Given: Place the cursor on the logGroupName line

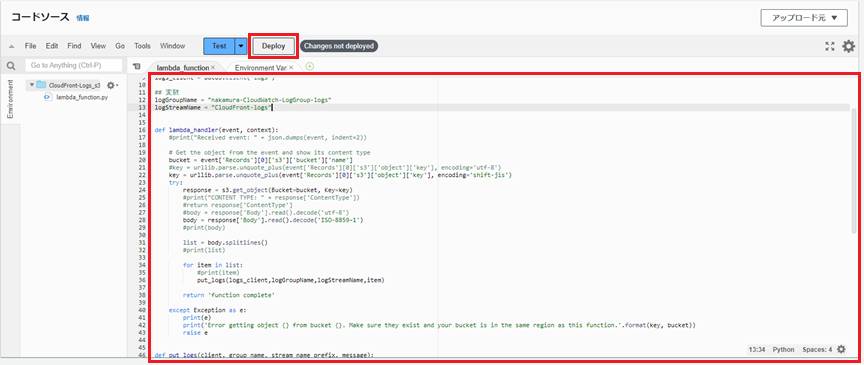Looking at the screenshot, I should pyautogui.click(x=243, y=100).
